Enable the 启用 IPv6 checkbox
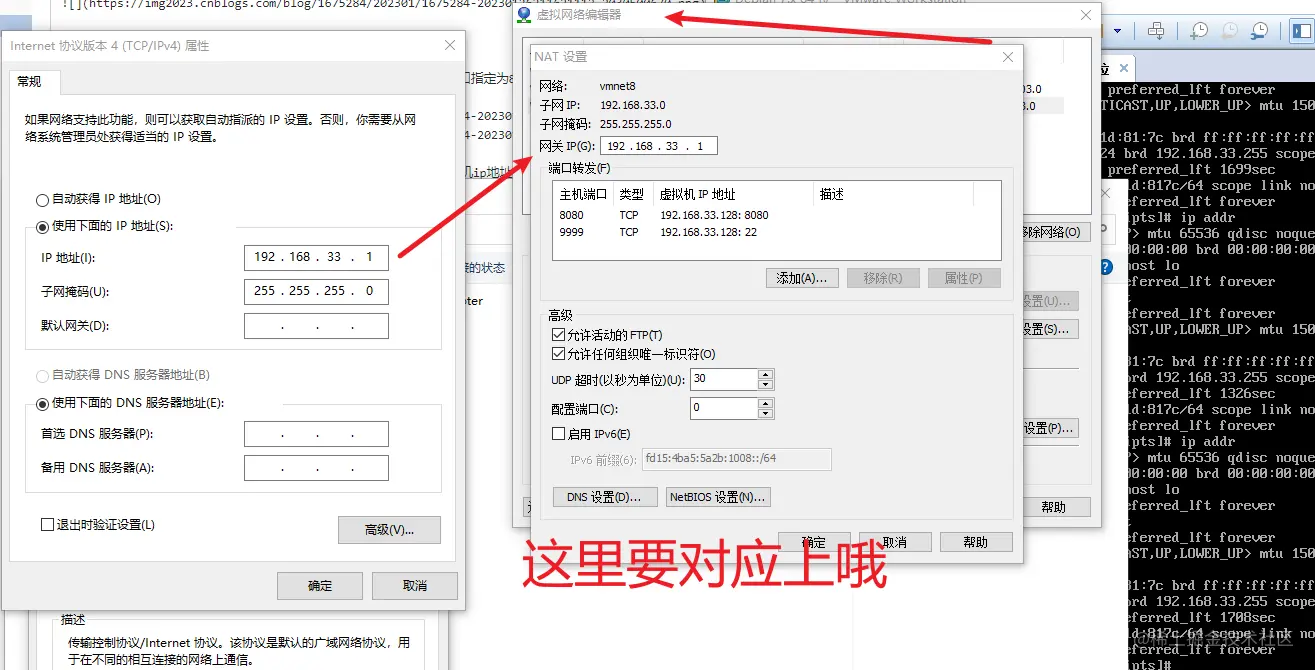This screenshot has height=670, width=1315. (x=558, y=434)
